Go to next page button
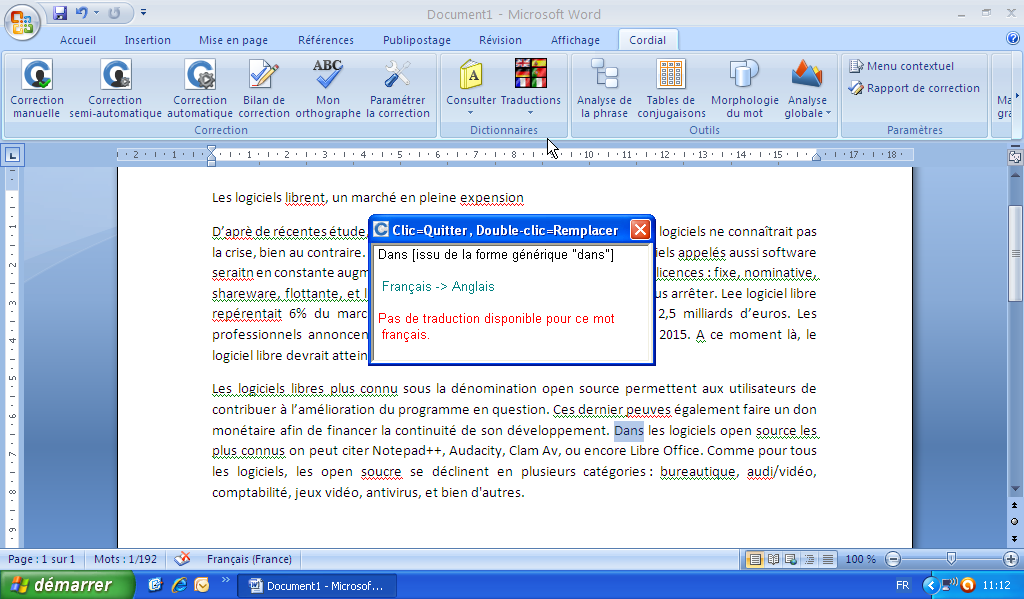This screenshot has height=599, width=1024. [x=1015, y=539]
